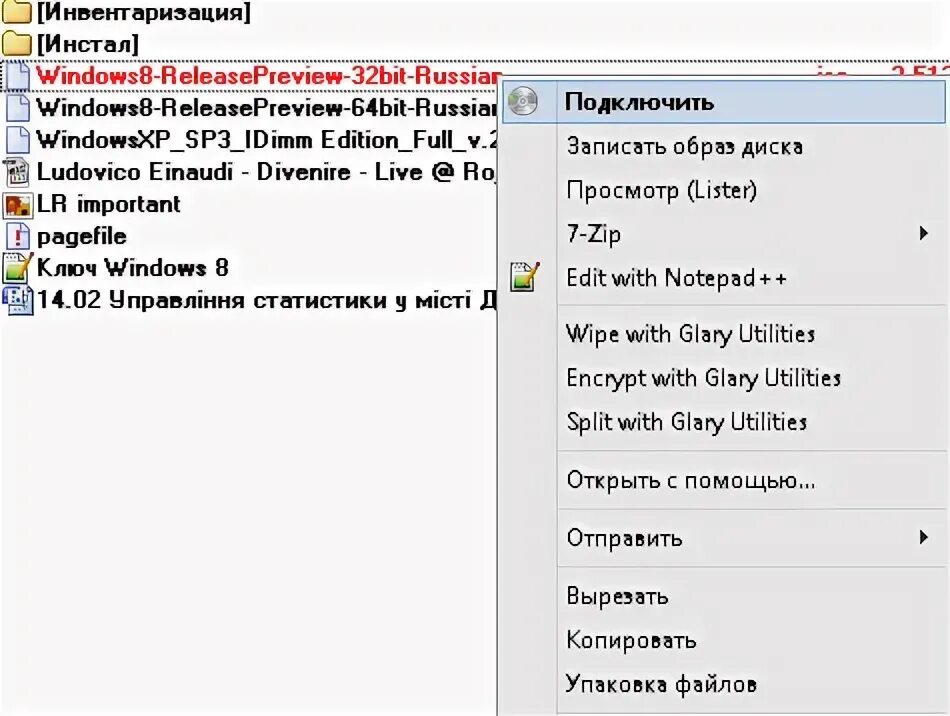The height and width of the screenshot is (716, 950).
Task: Select the WindowsXP_SP3_IDimm Edition_Full file name
Action: [267, 140]
